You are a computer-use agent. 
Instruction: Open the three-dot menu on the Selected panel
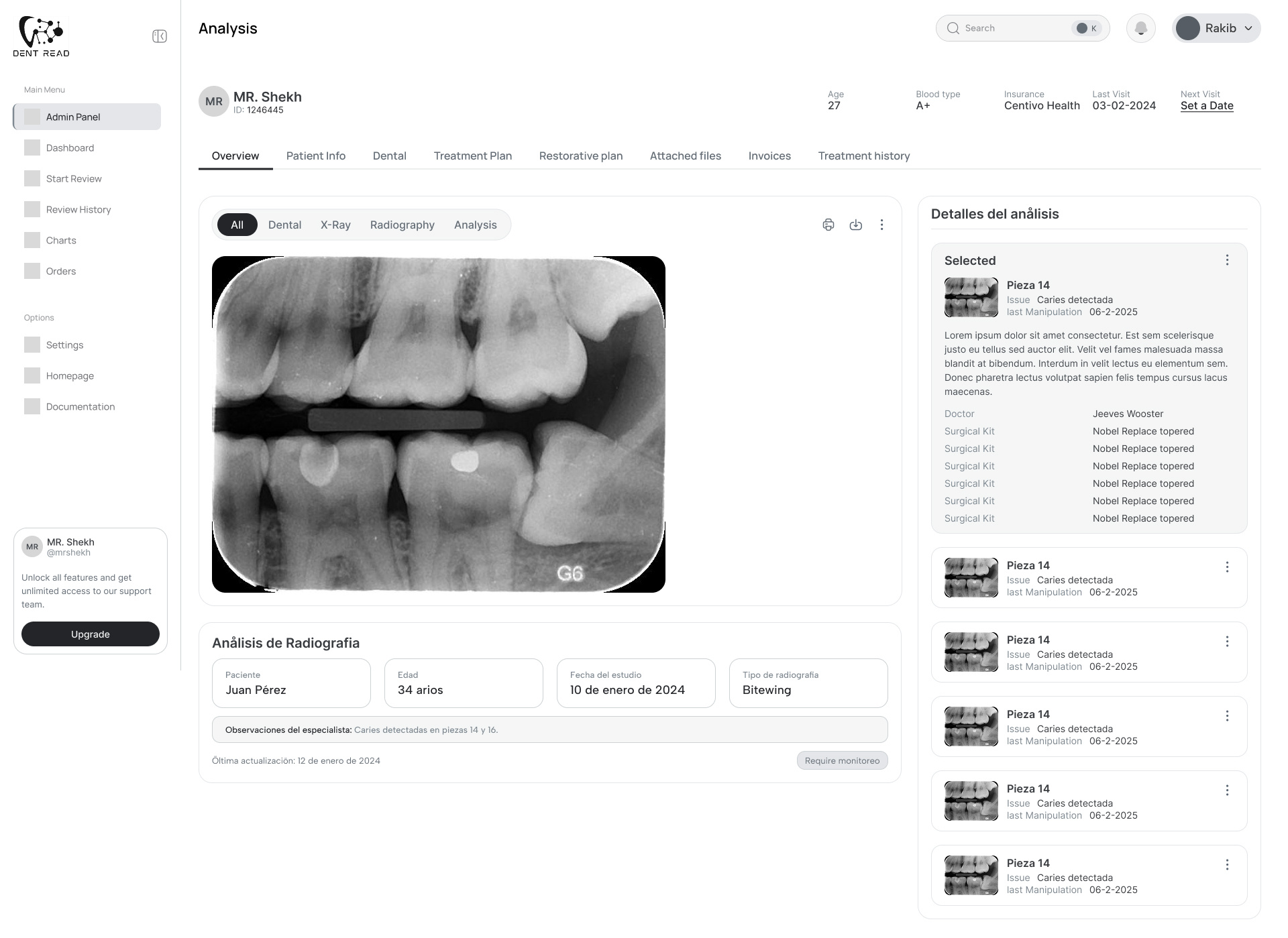click(x=1228, y=259)
